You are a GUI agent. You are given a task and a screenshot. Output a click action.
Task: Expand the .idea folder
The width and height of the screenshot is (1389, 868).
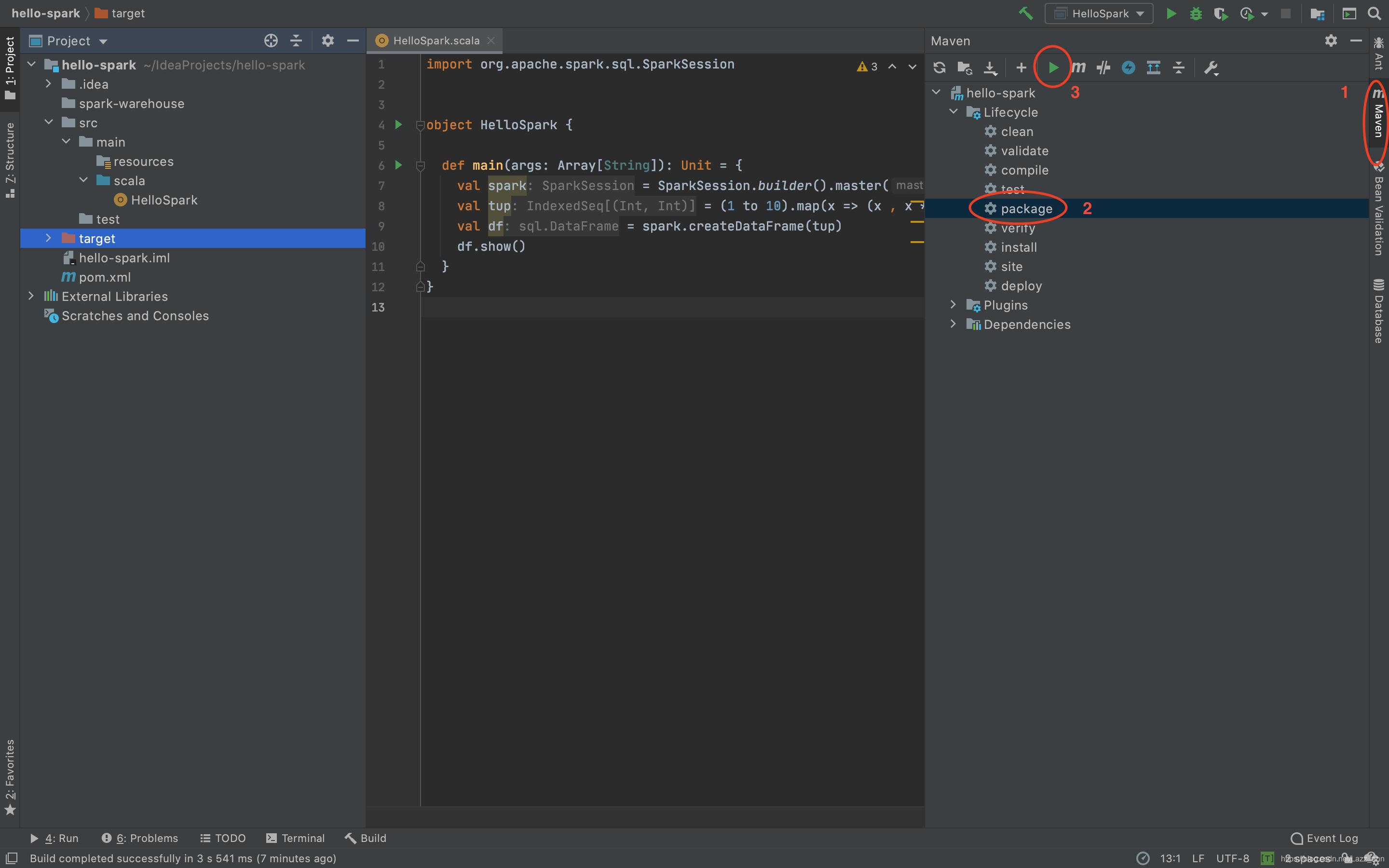pos(49,84)
